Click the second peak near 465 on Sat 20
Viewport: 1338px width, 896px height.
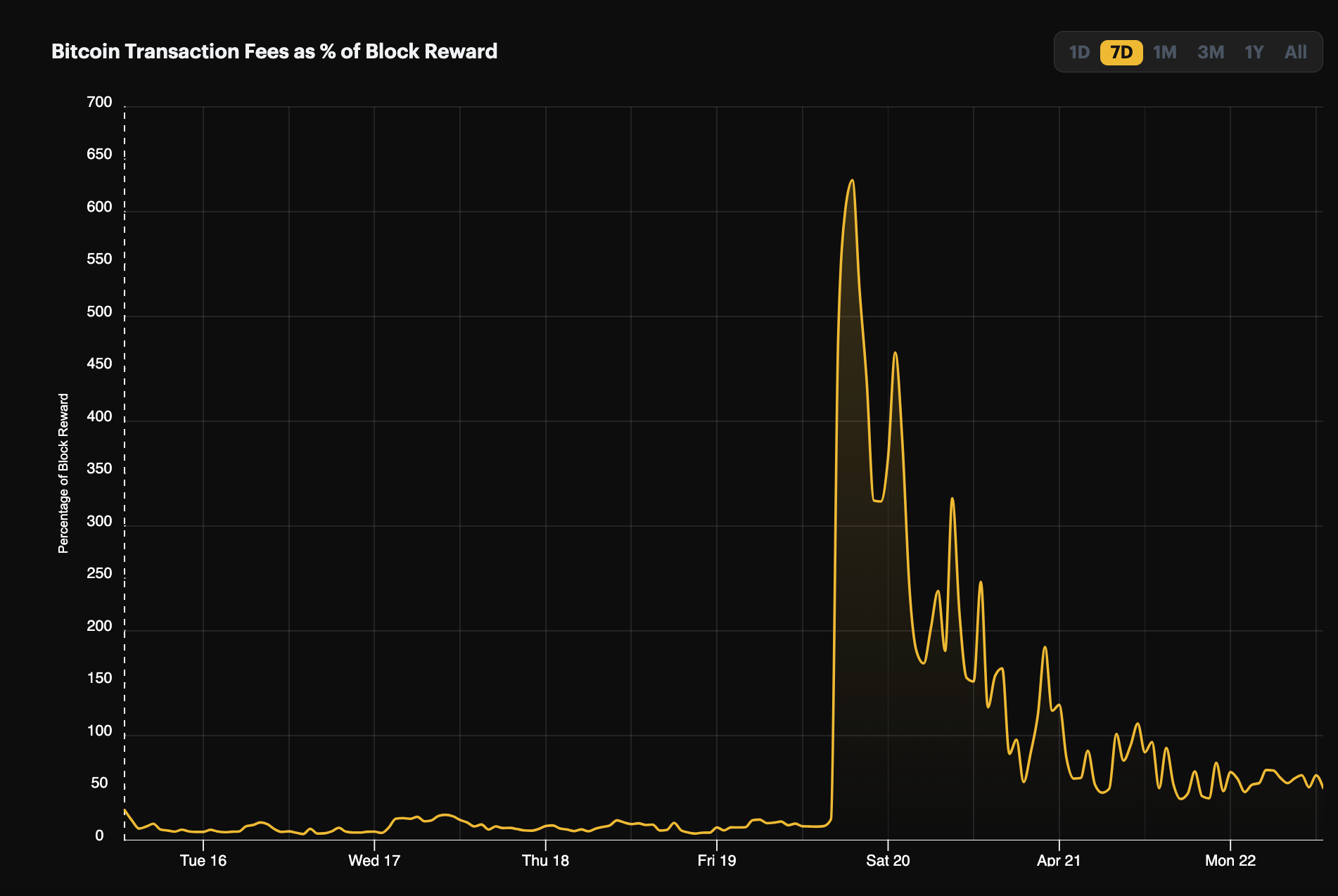tap(895, 353)
